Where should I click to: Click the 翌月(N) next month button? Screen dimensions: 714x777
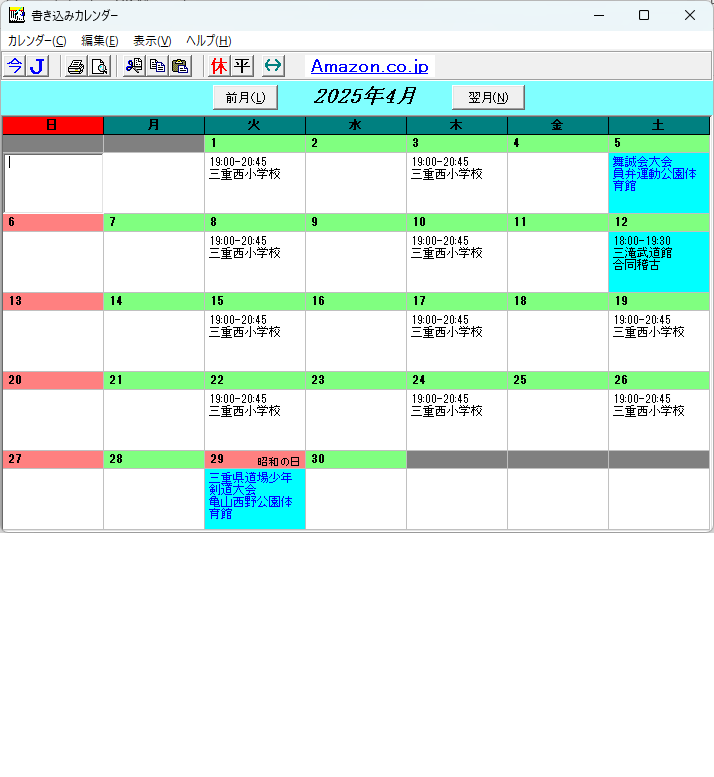click(488, 97)
